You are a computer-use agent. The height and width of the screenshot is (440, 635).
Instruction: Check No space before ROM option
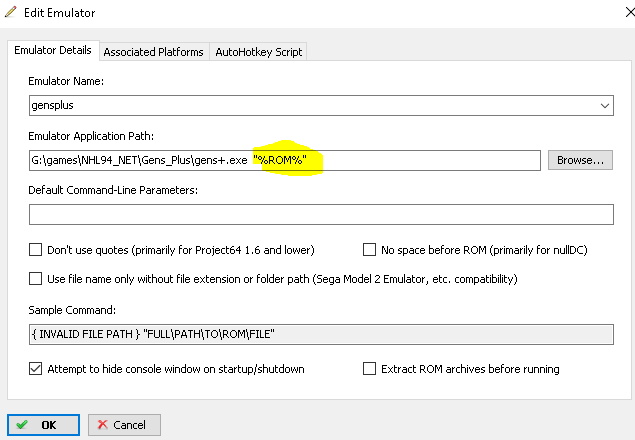tap(370, 250)
